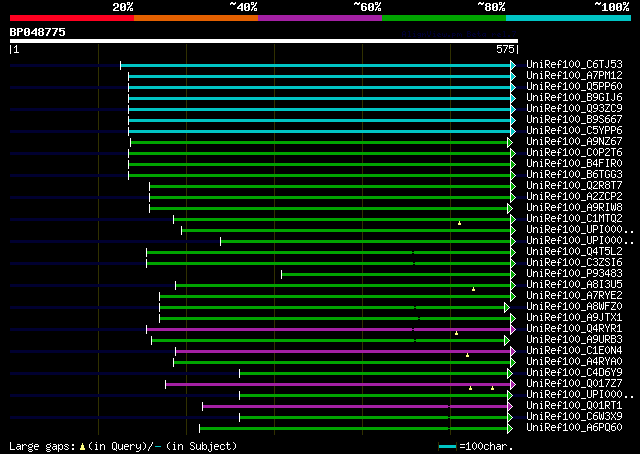Click the yellow query gap symbol in the bottom legend
640x454 pixels.
(x=82, y=447)
